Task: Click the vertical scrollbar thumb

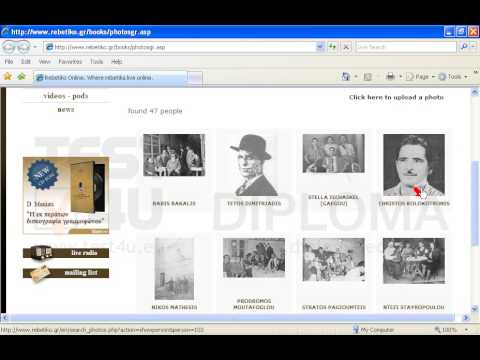Action: tap(475, 204)
